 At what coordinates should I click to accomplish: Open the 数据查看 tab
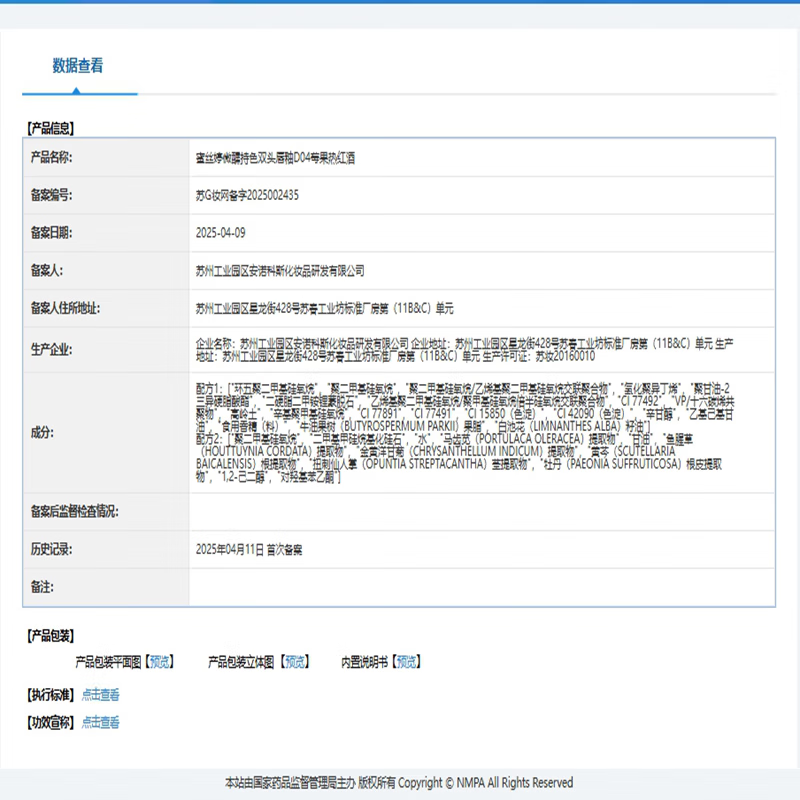(x=78, y=66)
